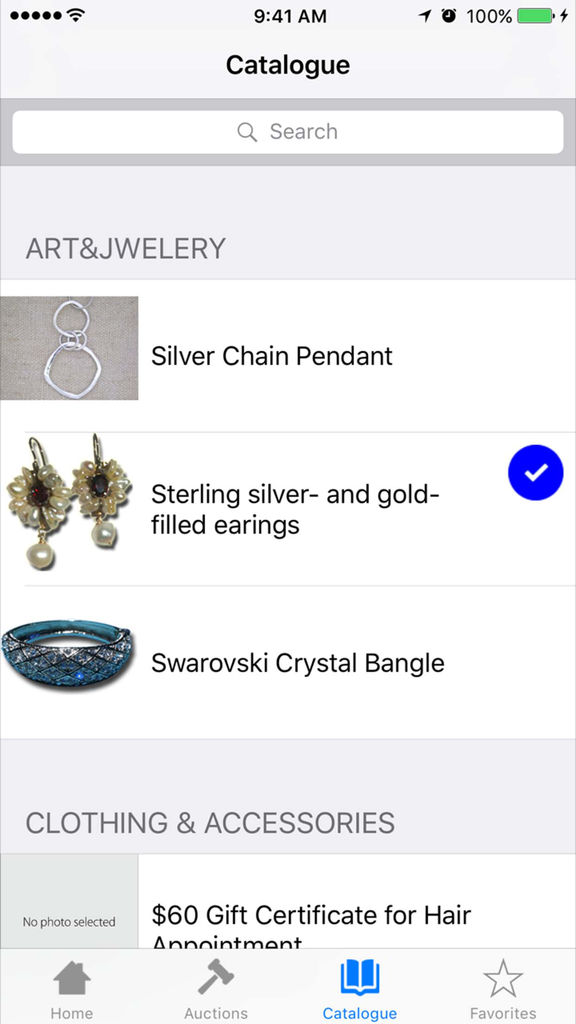Open the Favorites star icon
Image resolution: width=576 pixels, height=1024 pixels.
tap(503, 978)
